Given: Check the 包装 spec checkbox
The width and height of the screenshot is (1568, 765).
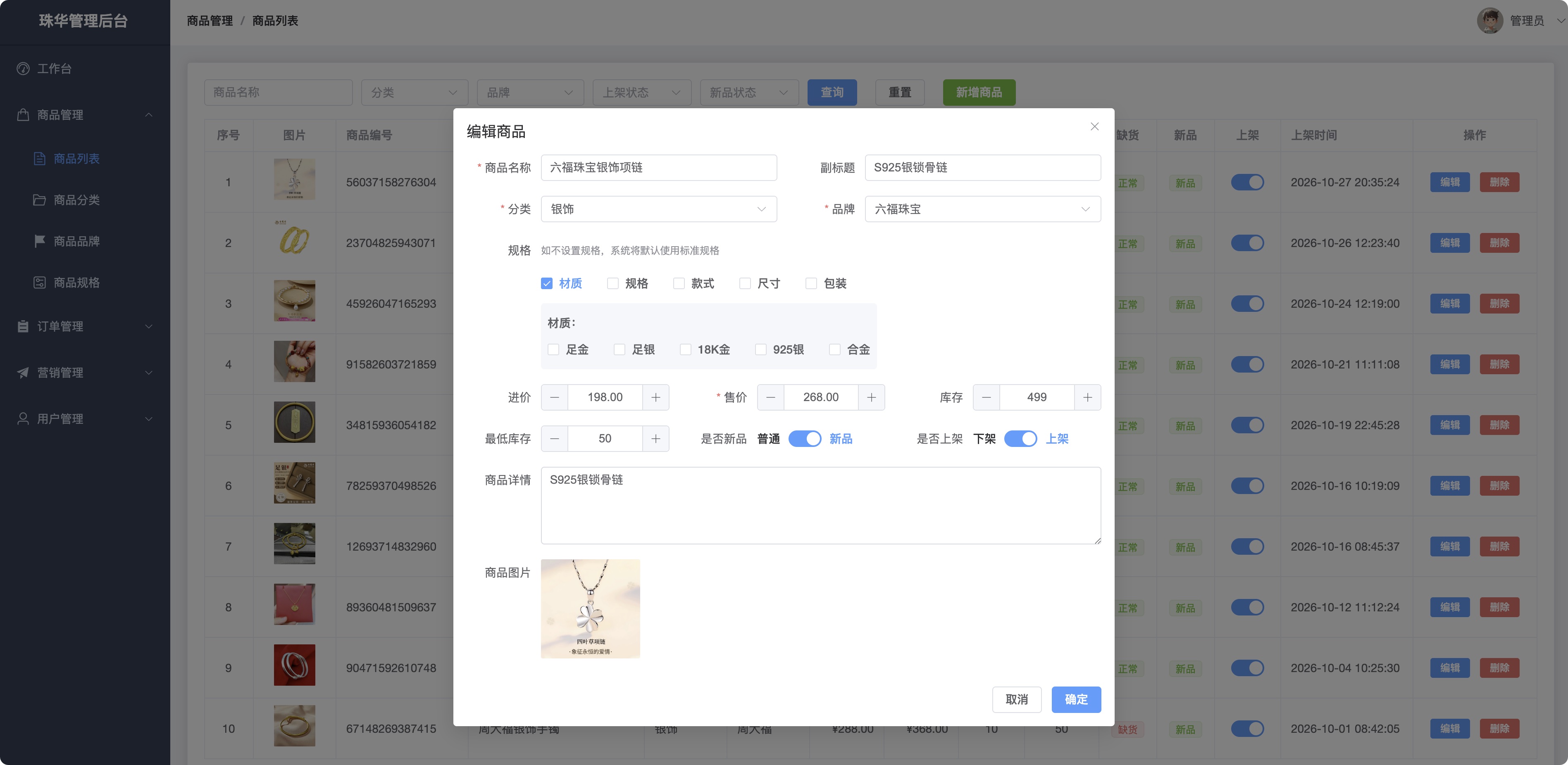Looking at the screenshot, I should tap(811, 284).
